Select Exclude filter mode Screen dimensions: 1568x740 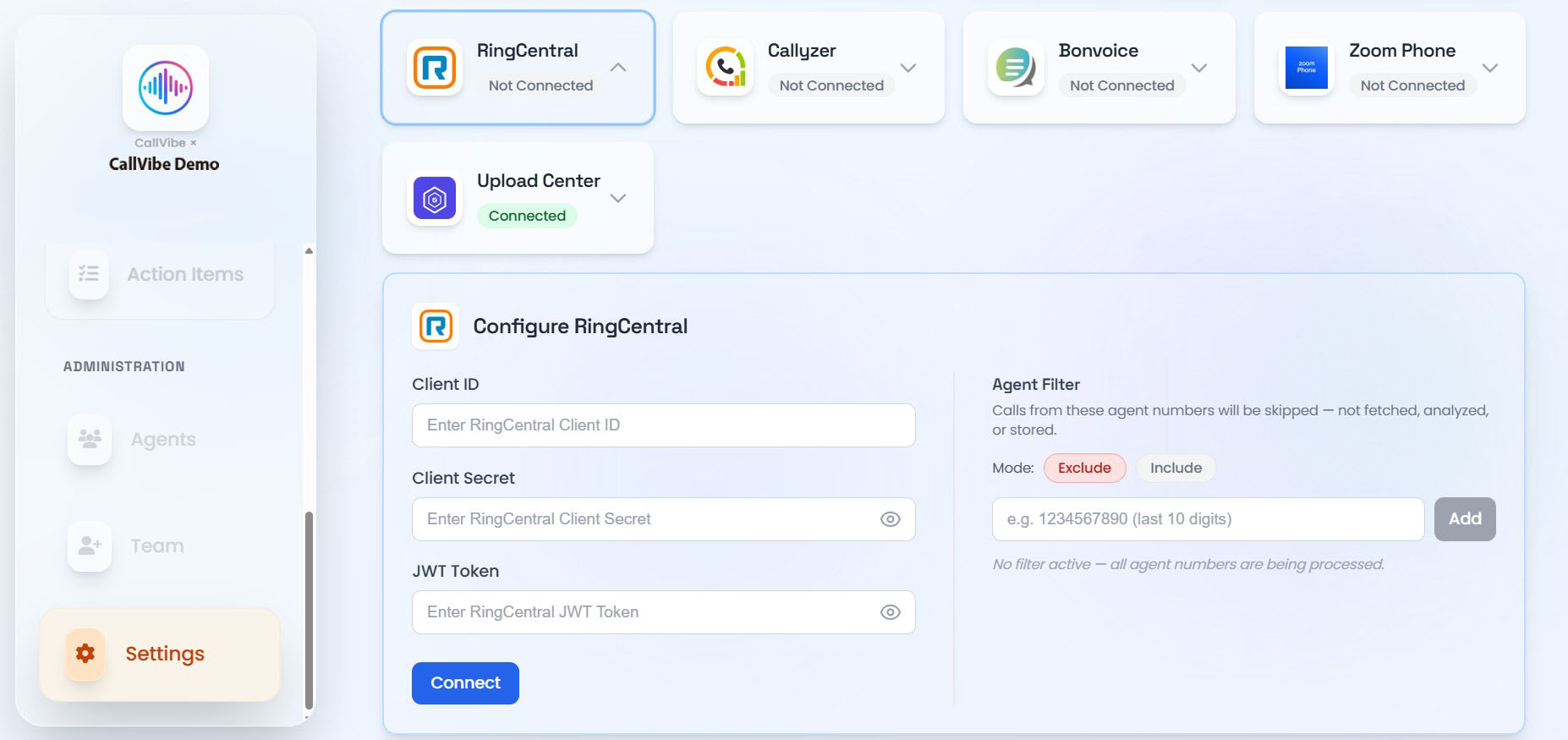tap(1084, 468)
